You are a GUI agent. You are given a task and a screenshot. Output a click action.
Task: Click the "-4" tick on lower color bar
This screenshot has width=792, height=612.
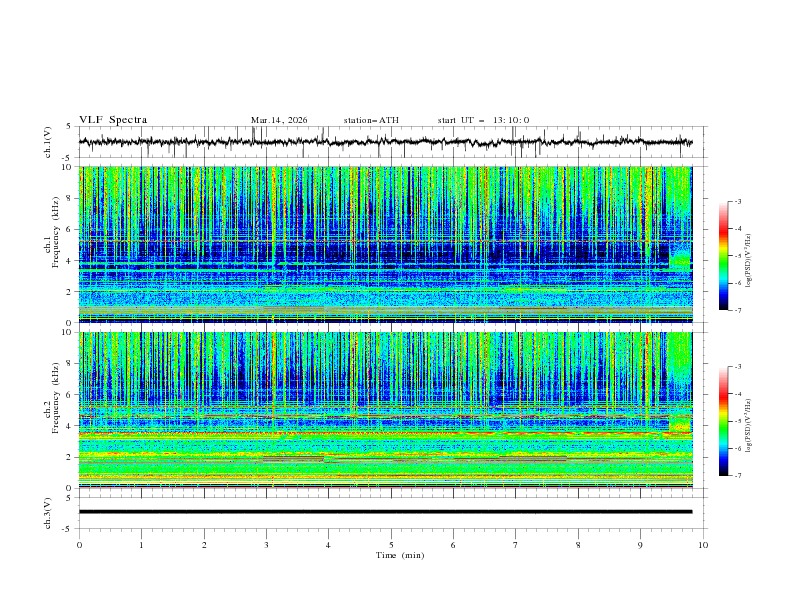pos(737,394)
